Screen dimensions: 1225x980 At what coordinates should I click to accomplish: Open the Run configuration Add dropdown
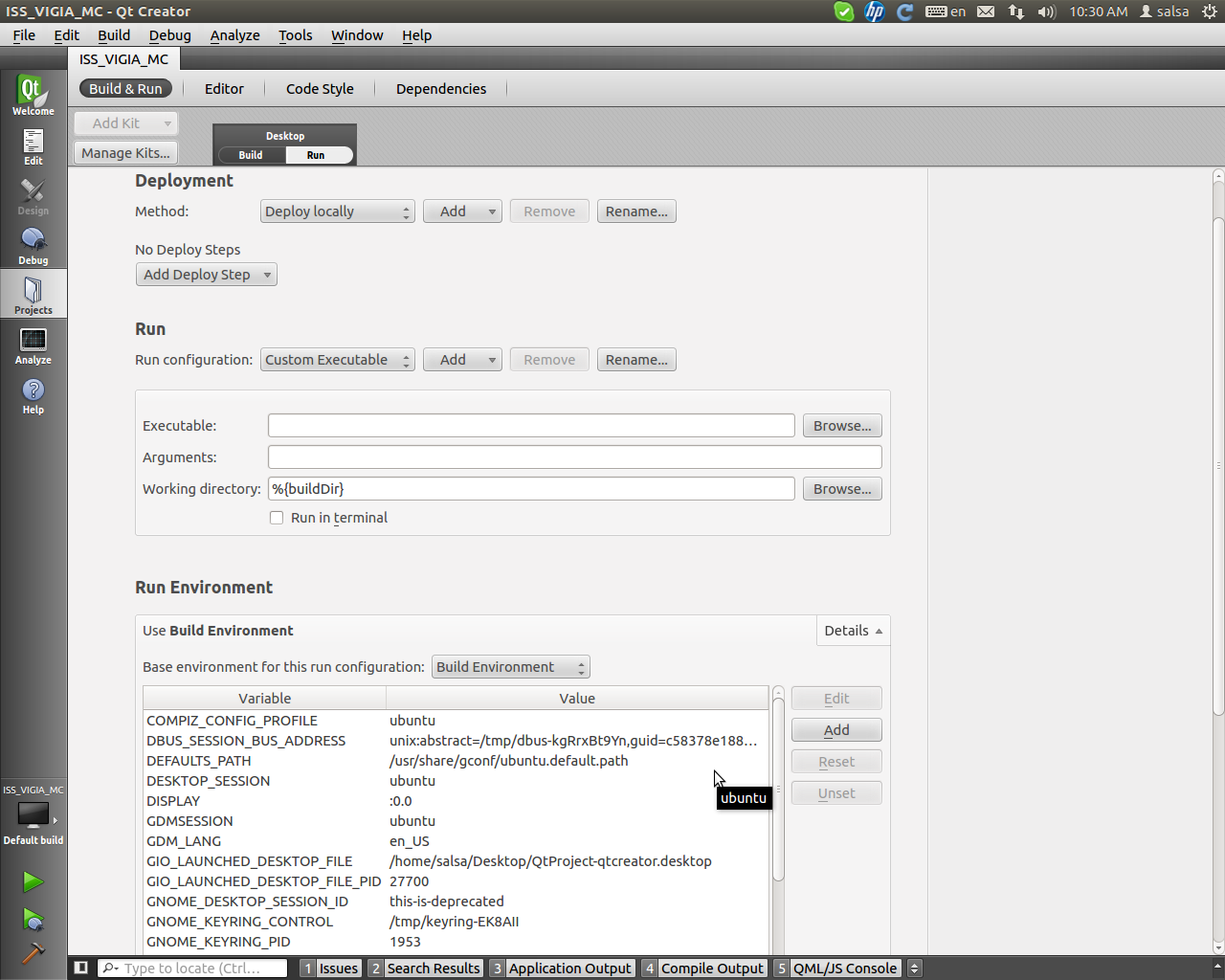point(463,360)
